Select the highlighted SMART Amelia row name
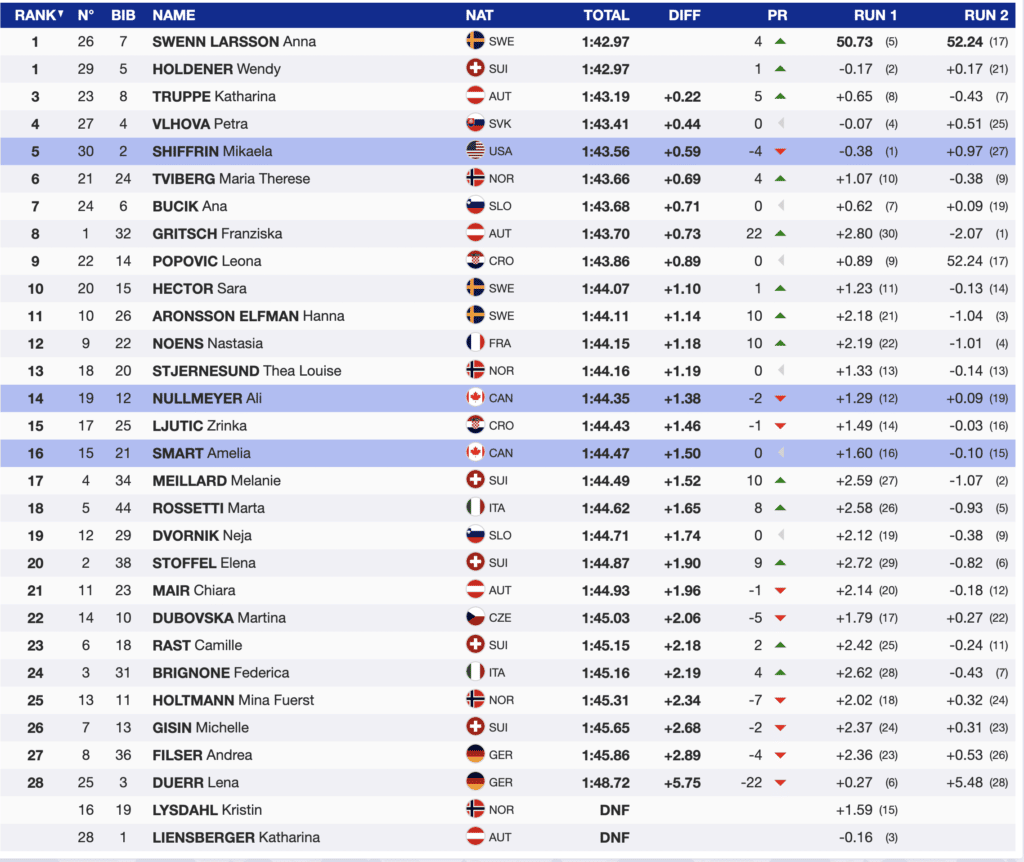1024x862 pixels. click(201, 453)
